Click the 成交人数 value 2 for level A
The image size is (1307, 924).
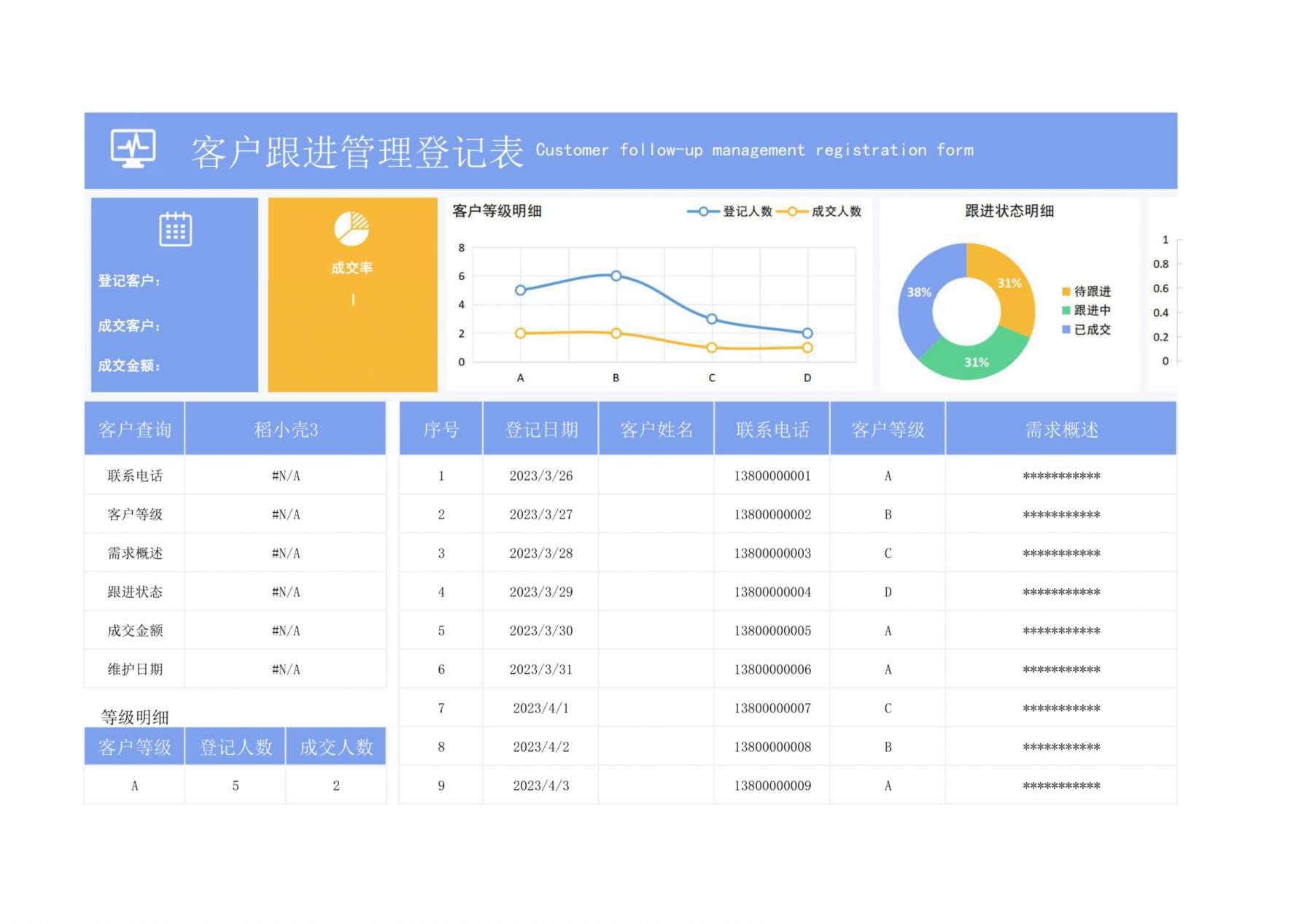336,785
